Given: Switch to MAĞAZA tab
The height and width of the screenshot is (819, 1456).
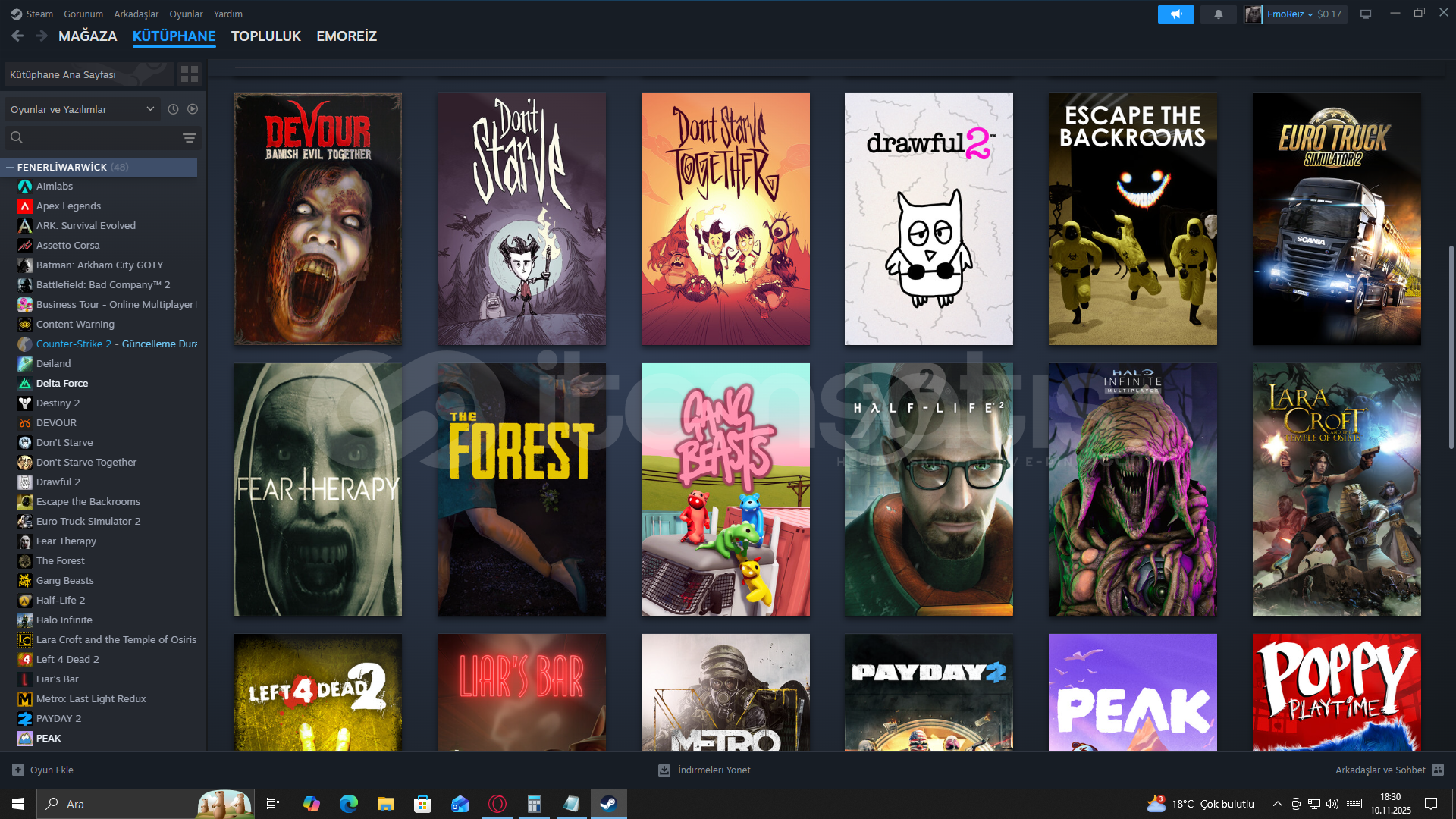Looking at the screenshot, I should point(87,36).
